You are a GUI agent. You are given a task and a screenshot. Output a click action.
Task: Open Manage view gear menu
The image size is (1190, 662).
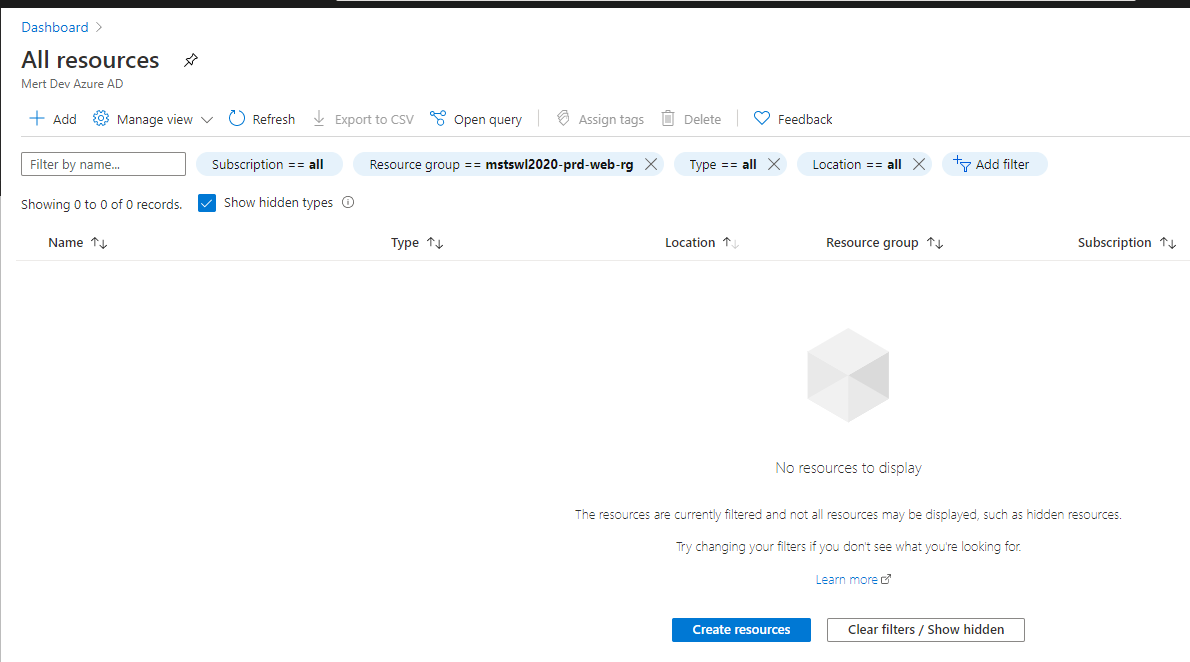[x=153, y=119]
